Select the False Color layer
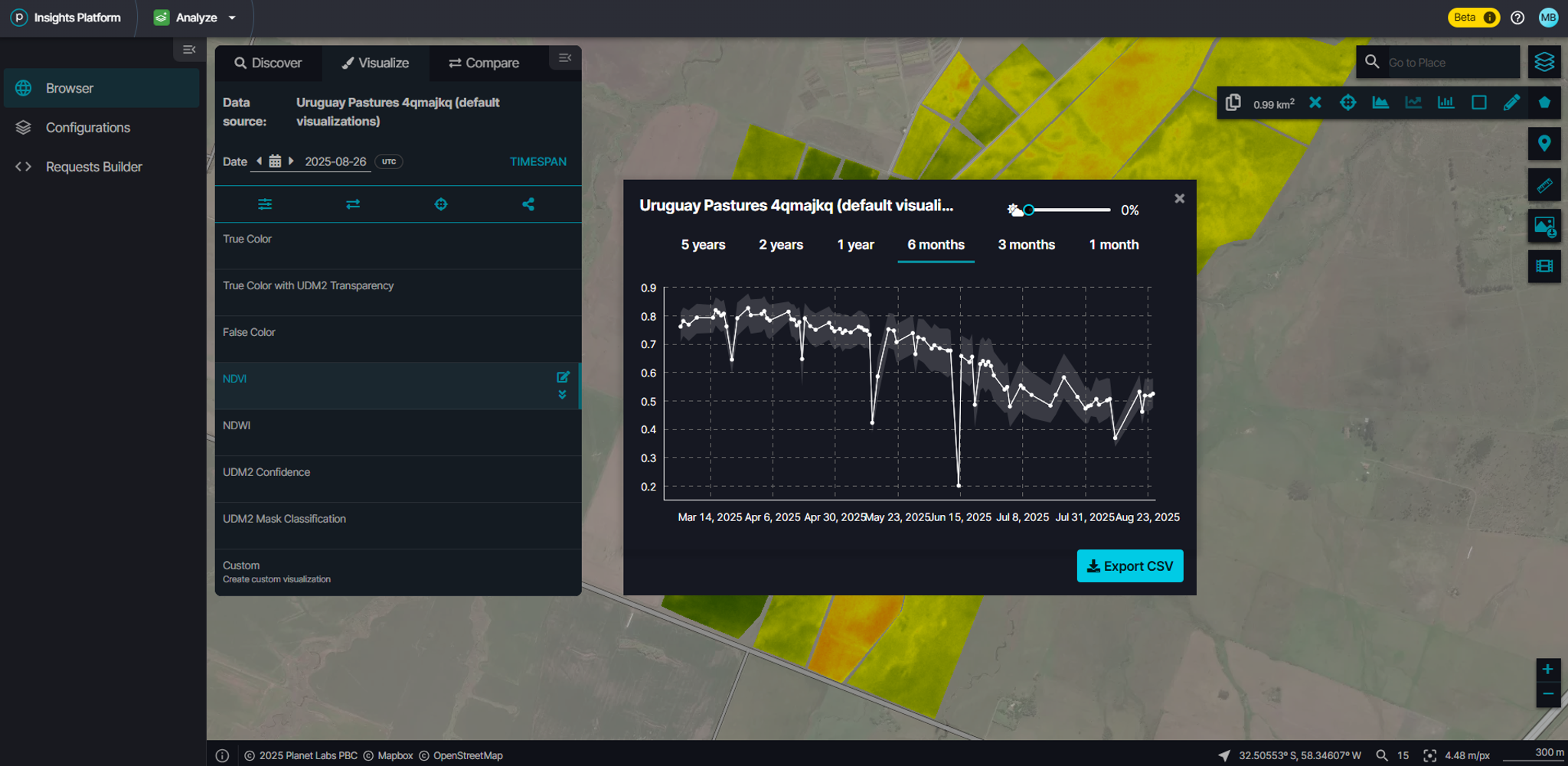The image size is (1568, 766). [x=397, y=339]
